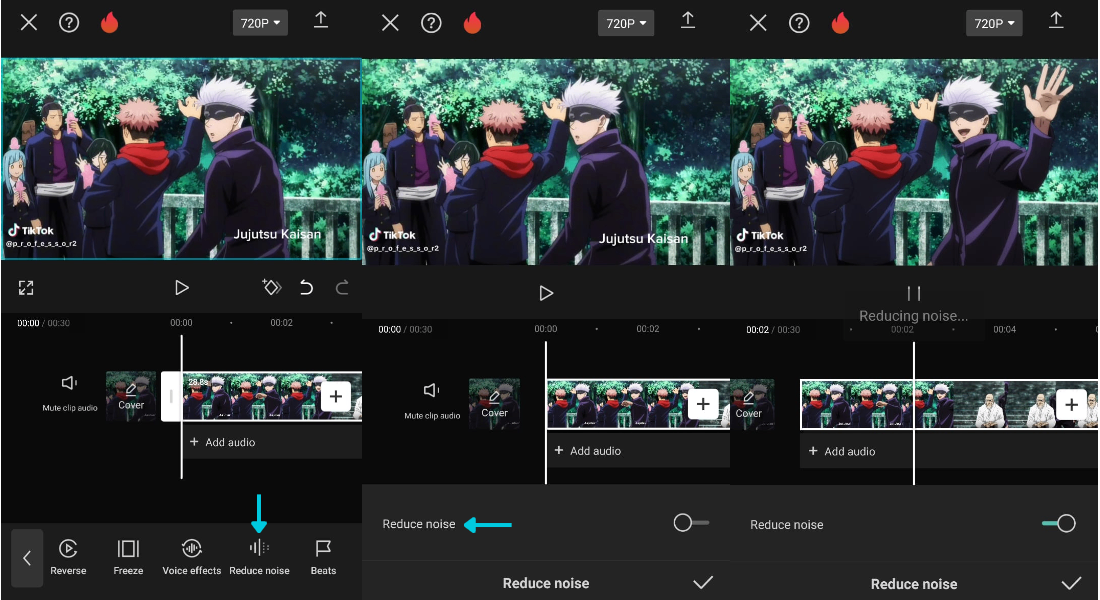Tap export upload icon in middle panel
Viewport: 1100px width, 600px height.
pos(688,20)
